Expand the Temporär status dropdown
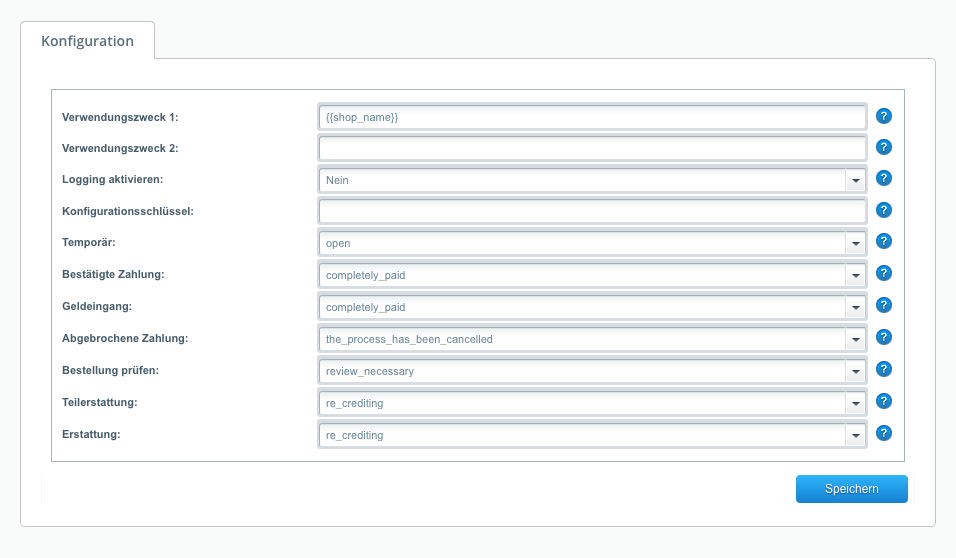This screenshot has width=956, height=558. [x=855, y=243]
